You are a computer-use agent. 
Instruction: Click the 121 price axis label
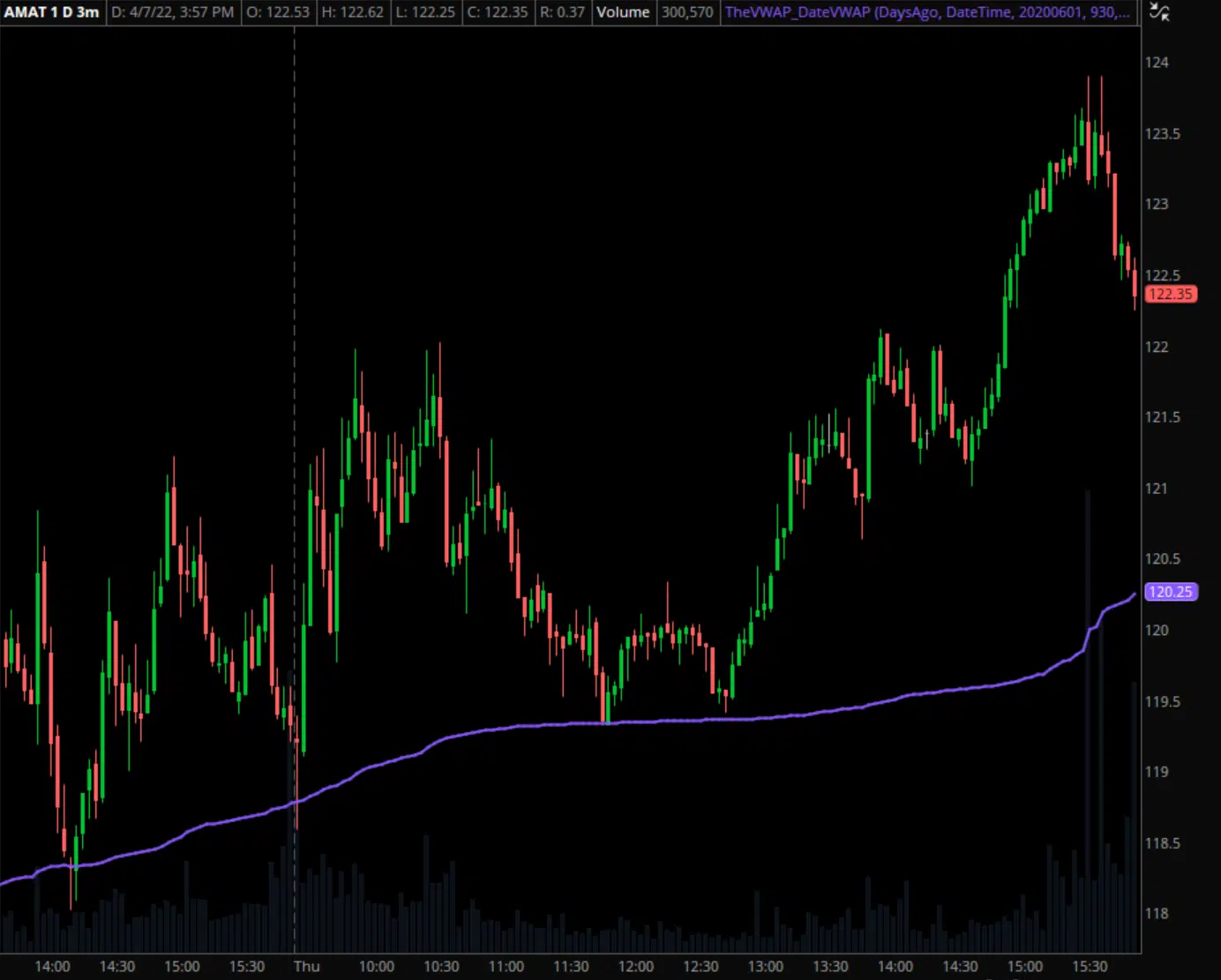click(x=1157, y=489)
